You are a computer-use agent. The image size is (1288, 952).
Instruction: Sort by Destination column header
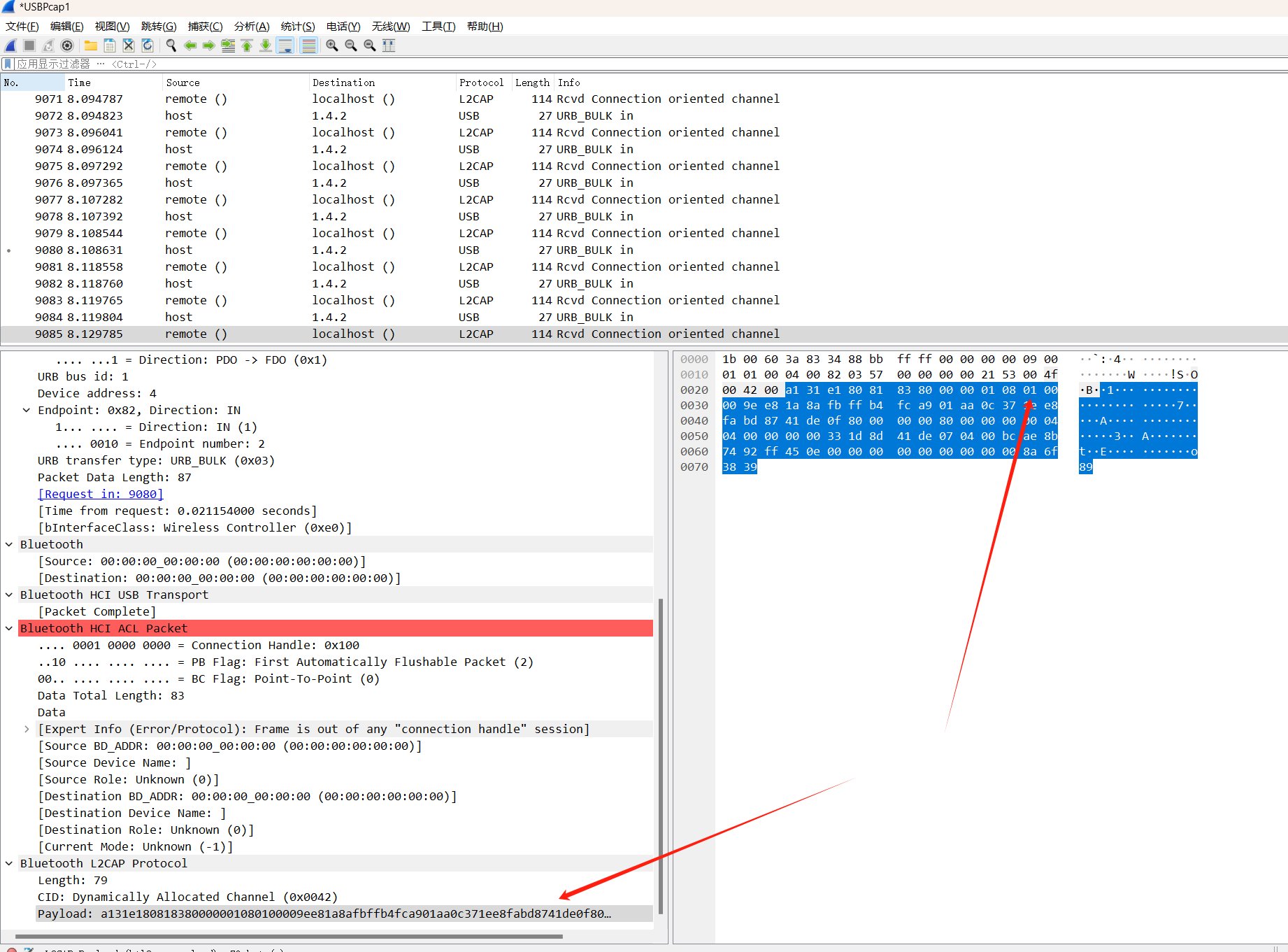coord(382,83)
